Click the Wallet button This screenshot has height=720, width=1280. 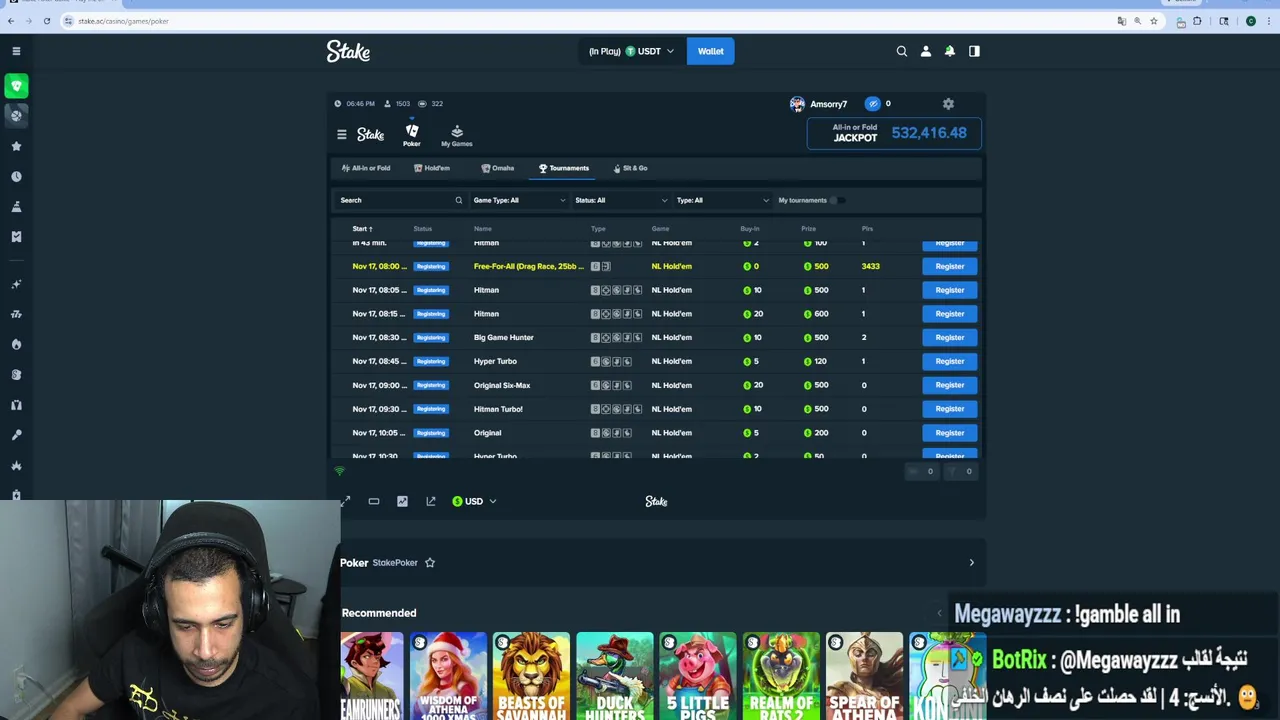711,51
